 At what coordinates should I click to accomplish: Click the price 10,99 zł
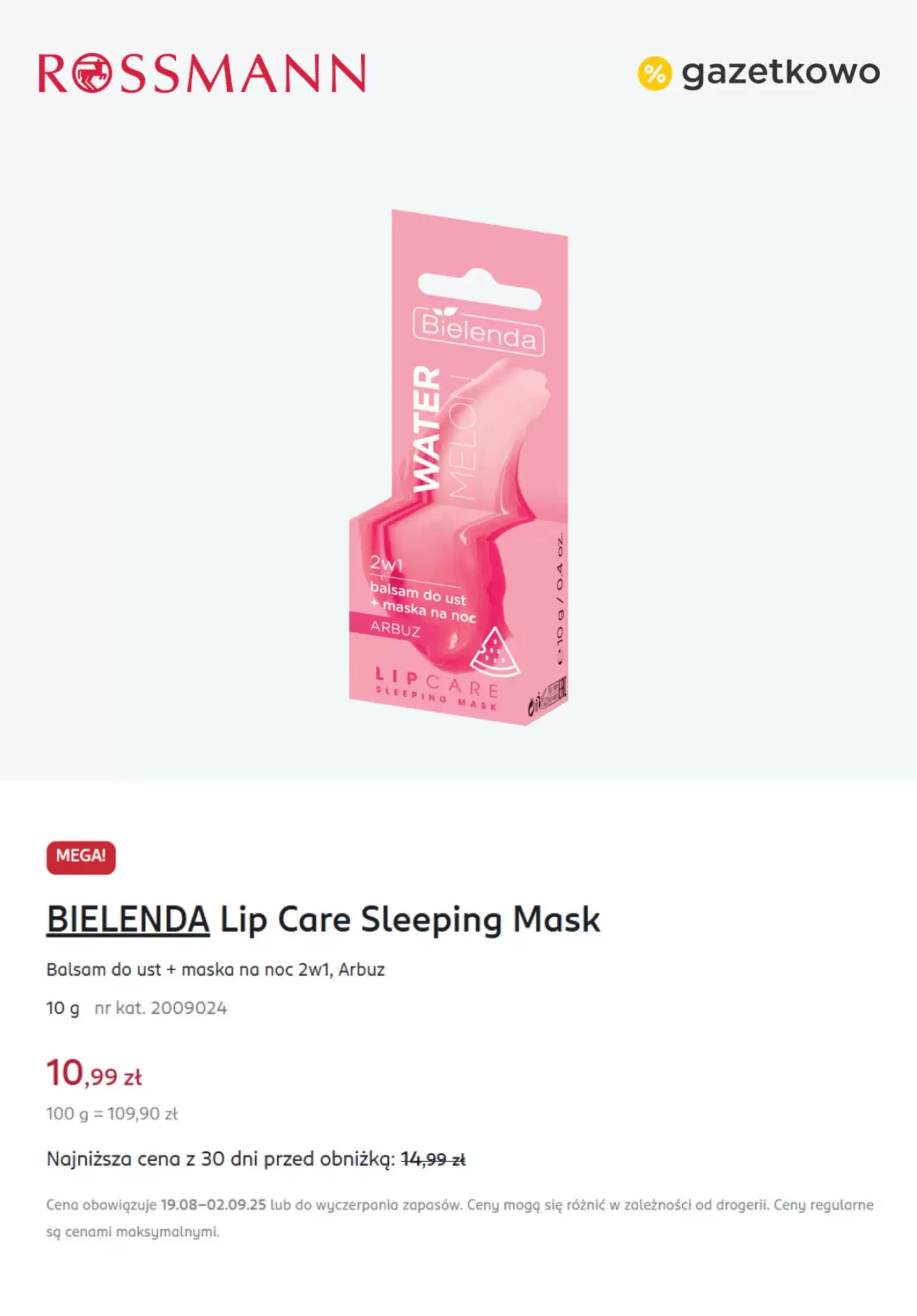click(x=94, y=1073)
